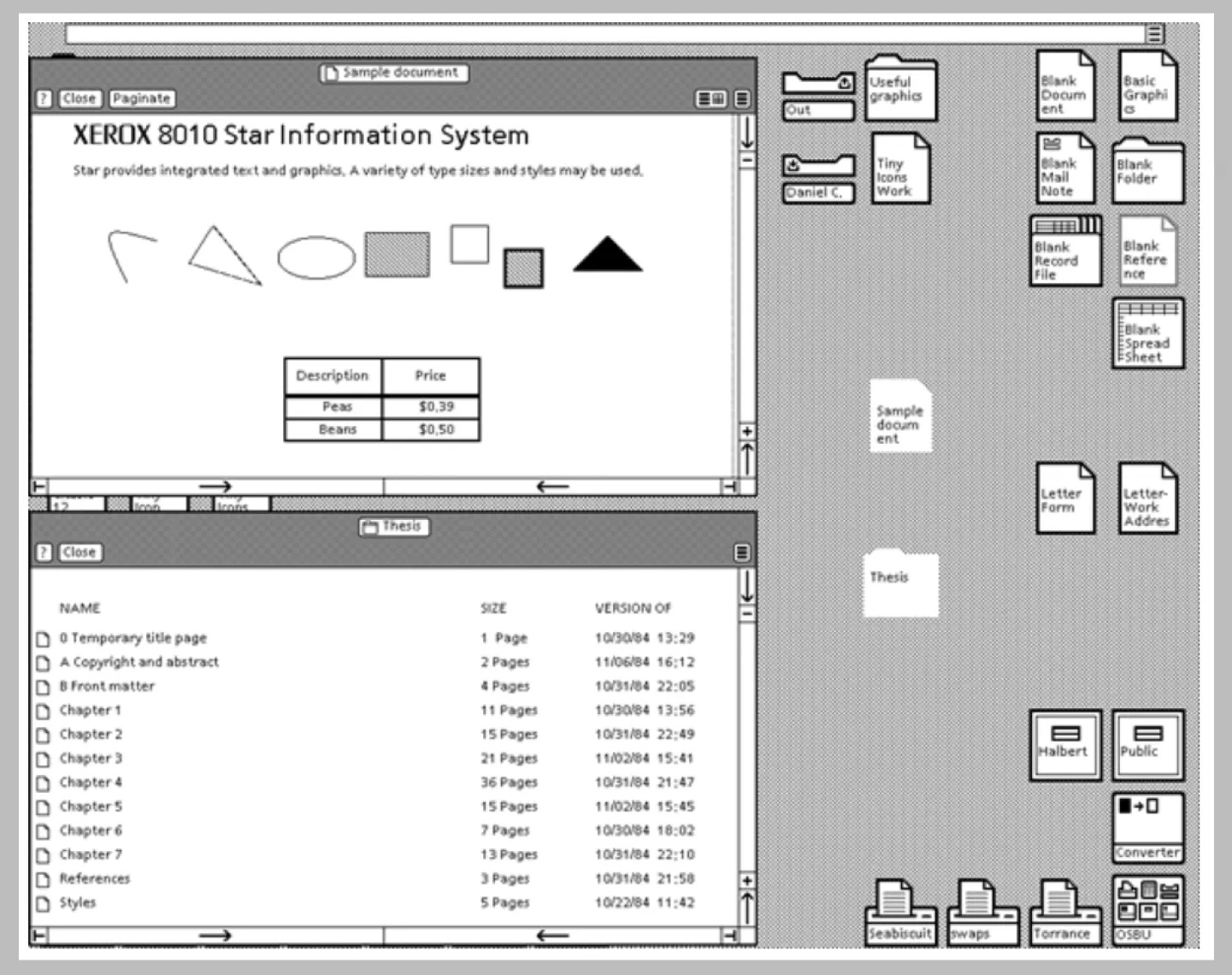The width and height of the screenshot is (1232, 975).
Task: Open the Sample document window's right-most header menu
Action: click(742, 99)
